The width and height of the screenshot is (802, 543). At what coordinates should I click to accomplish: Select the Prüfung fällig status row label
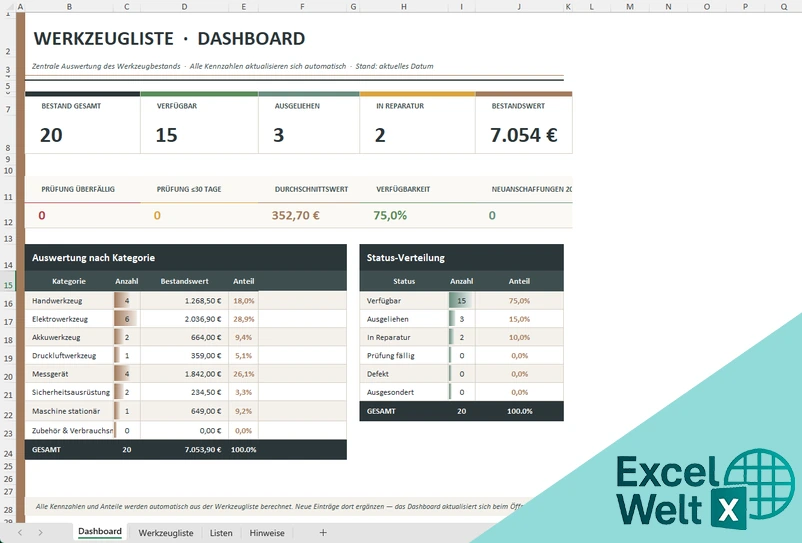coord(404,355)
